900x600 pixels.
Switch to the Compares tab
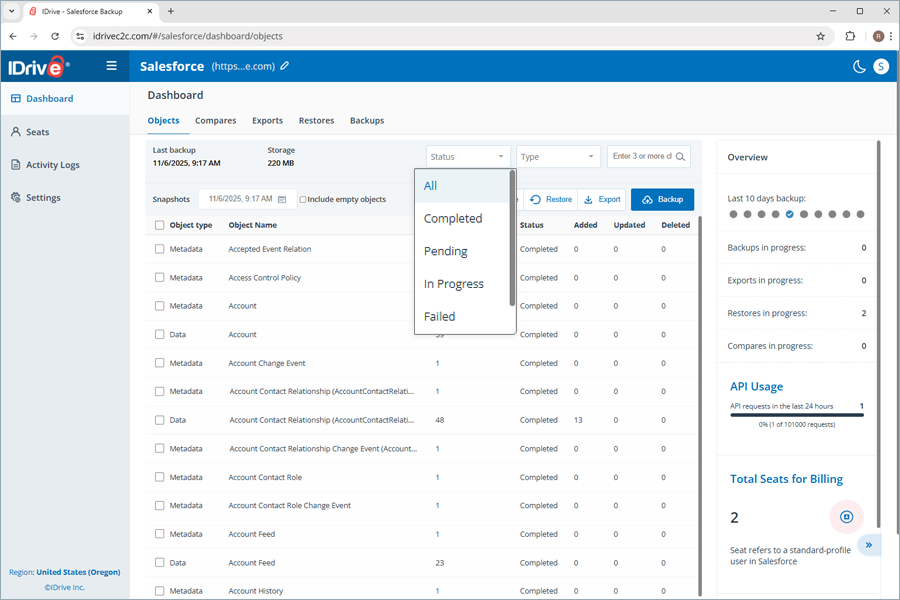(215, 121)
